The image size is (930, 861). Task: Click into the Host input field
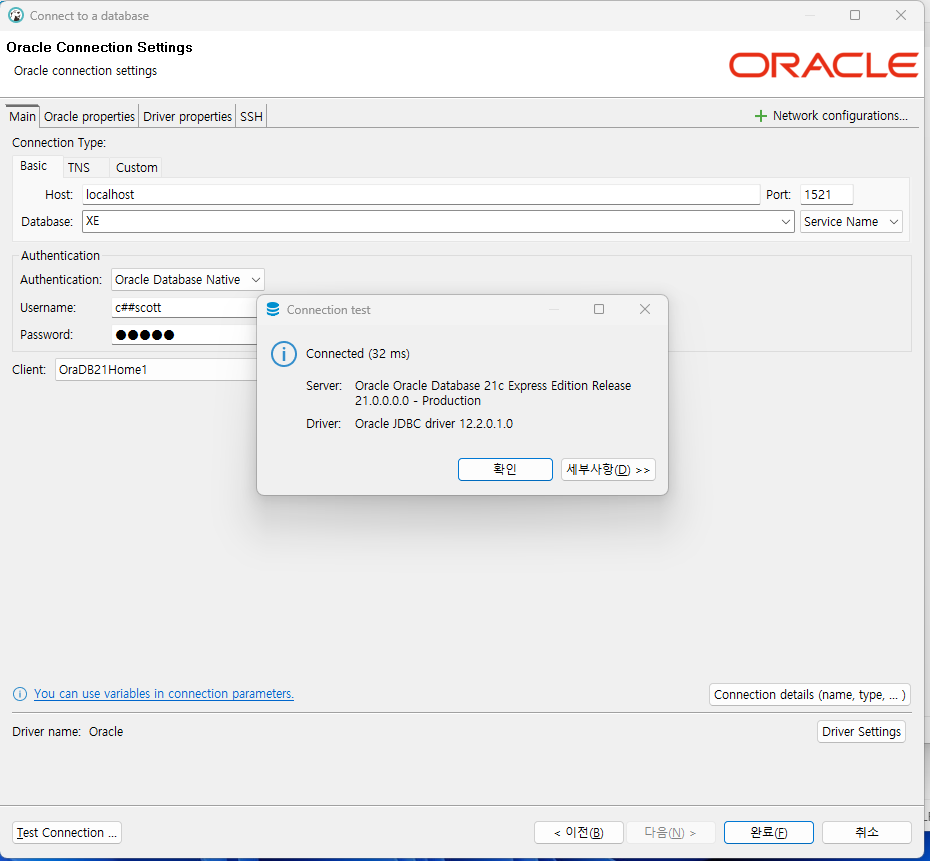coord(421,194)
